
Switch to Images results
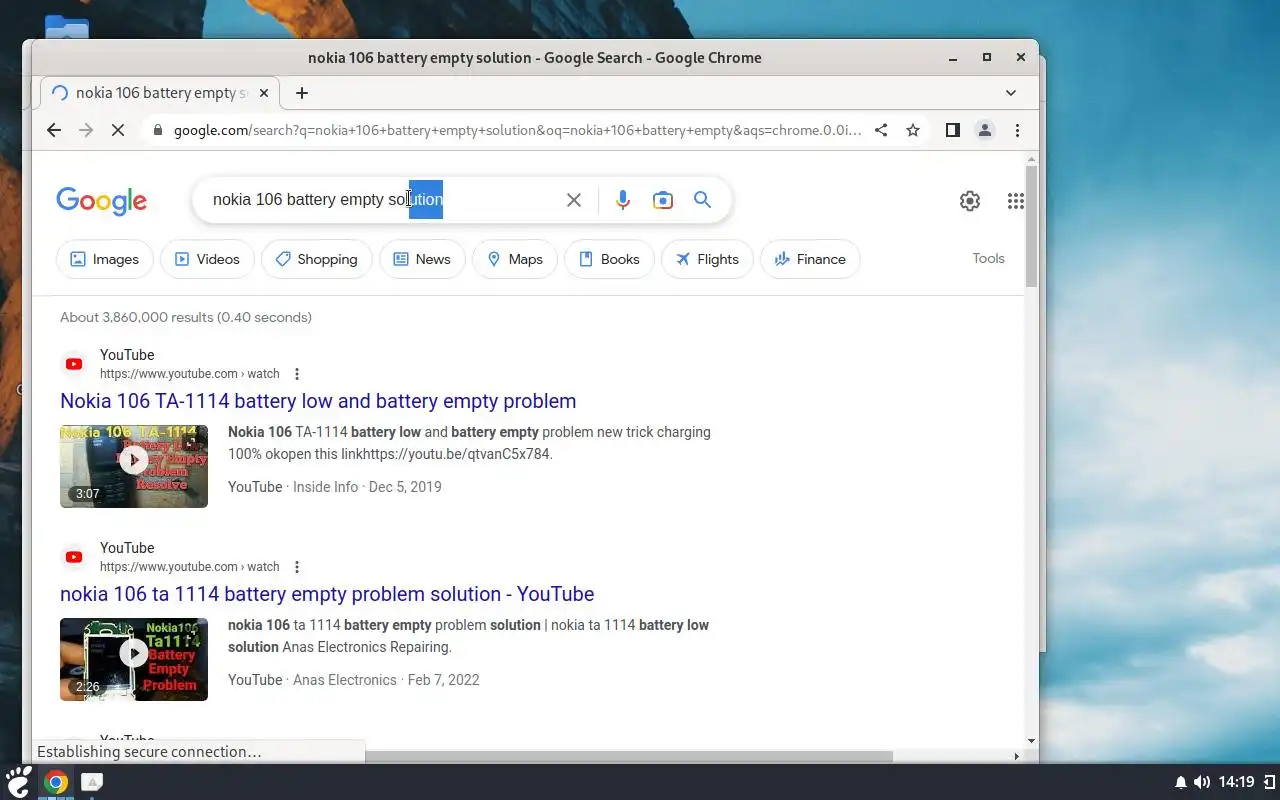(x=105, y=259)
